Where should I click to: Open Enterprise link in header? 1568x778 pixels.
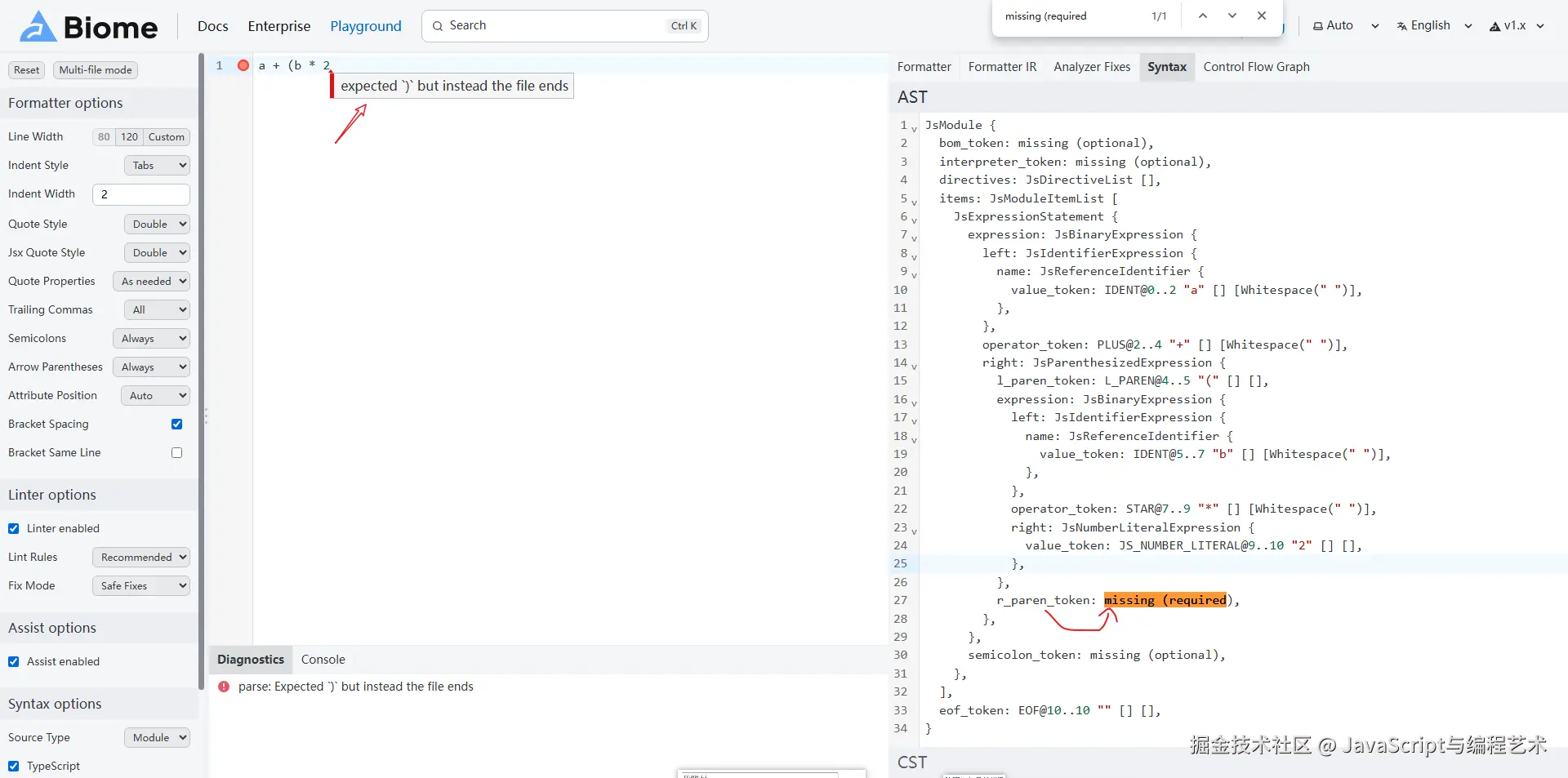point(279,26)
